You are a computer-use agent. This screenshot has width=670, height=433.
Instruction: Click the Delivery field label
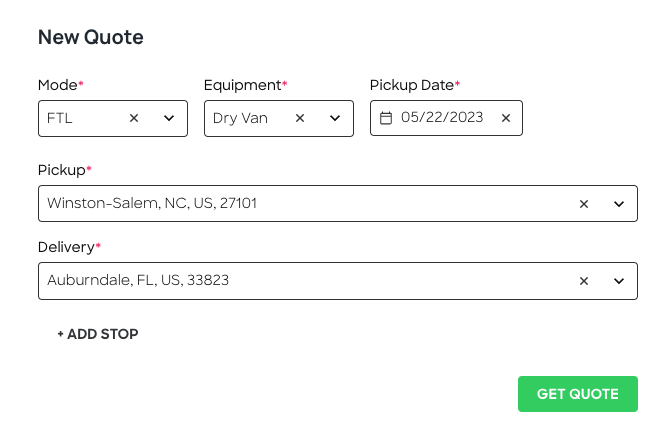(66, 247)
